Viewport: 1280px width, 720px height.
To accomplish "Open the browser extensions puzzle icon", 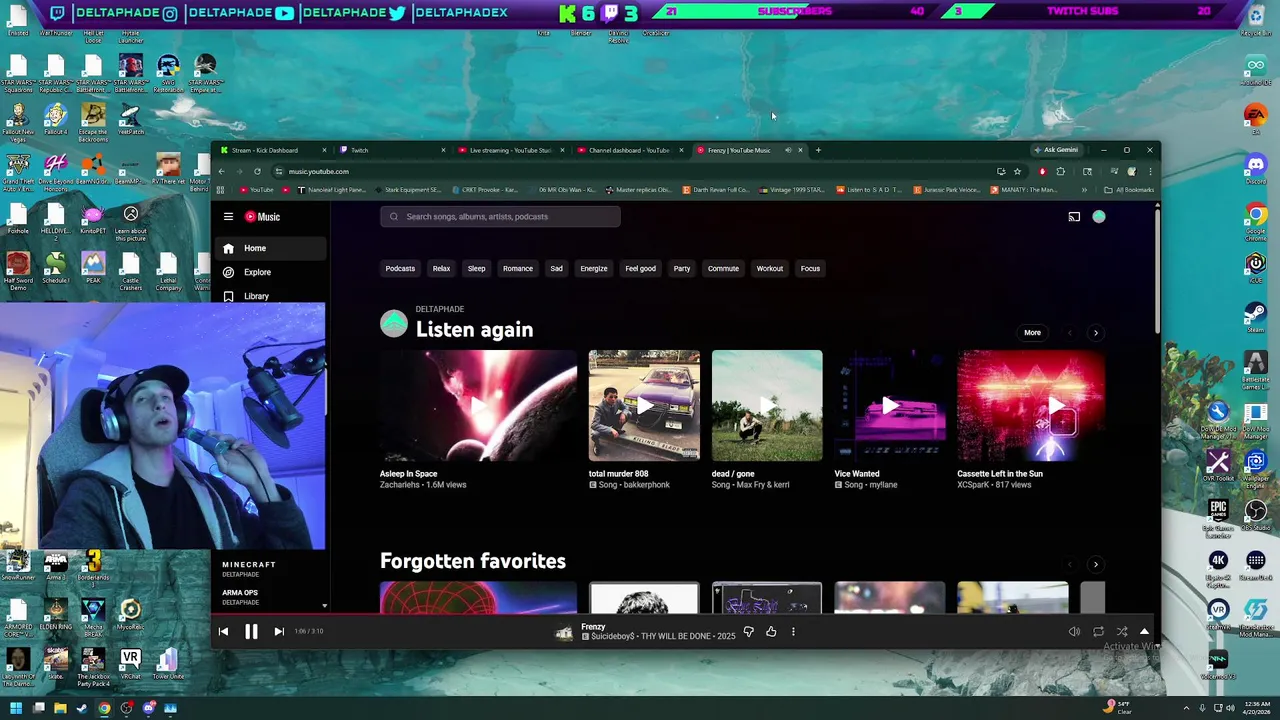I will 1060,171.
